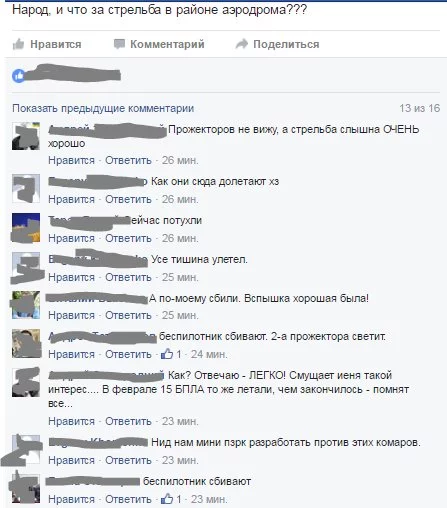Click the blue like reaction icon
Image resolution: width=447 pixels, height=508 pixels.
[18, 76]
